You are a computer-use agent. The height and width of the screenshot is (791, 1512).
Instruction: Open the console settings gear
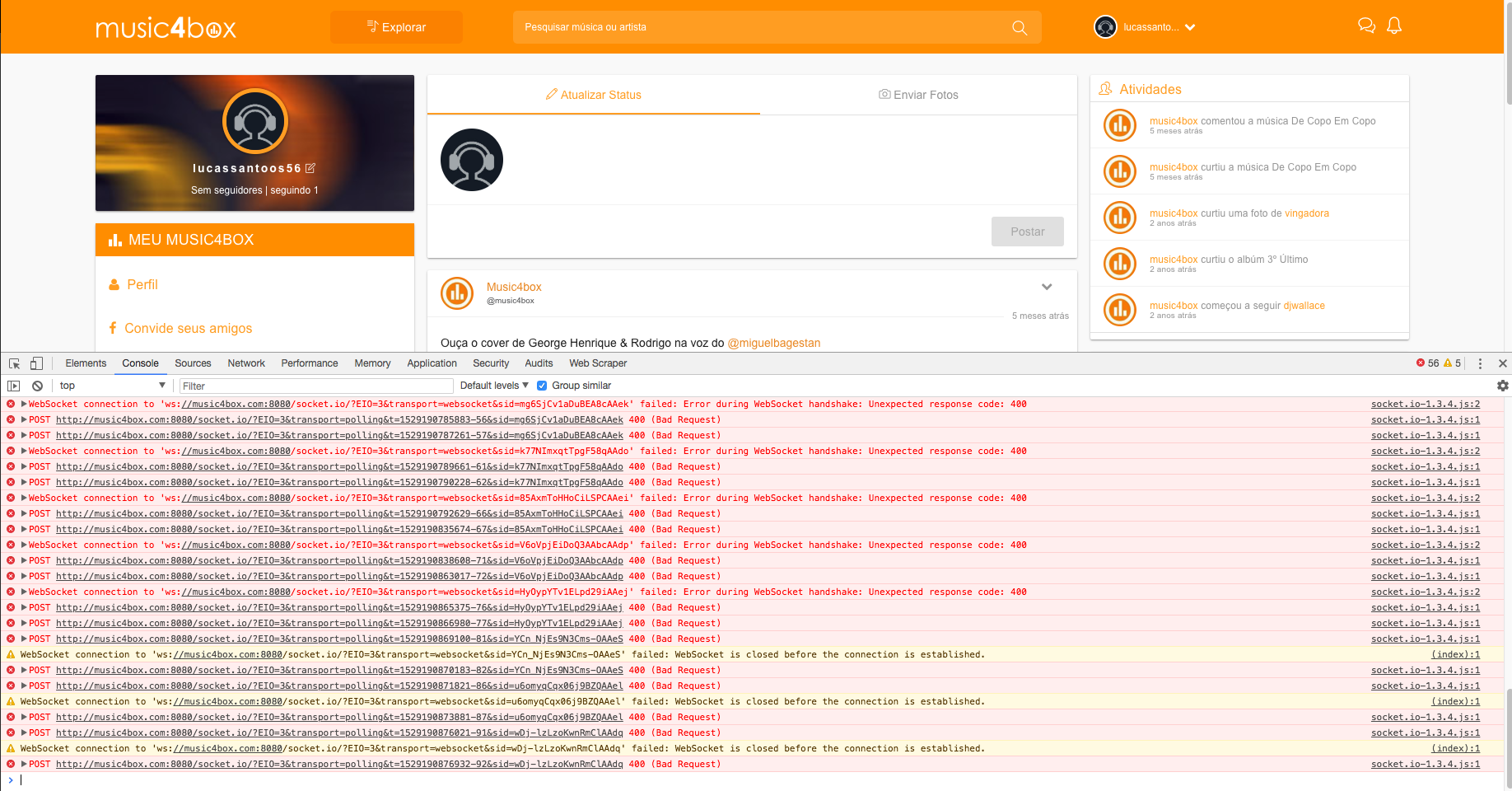click(x=1503, y=386)
